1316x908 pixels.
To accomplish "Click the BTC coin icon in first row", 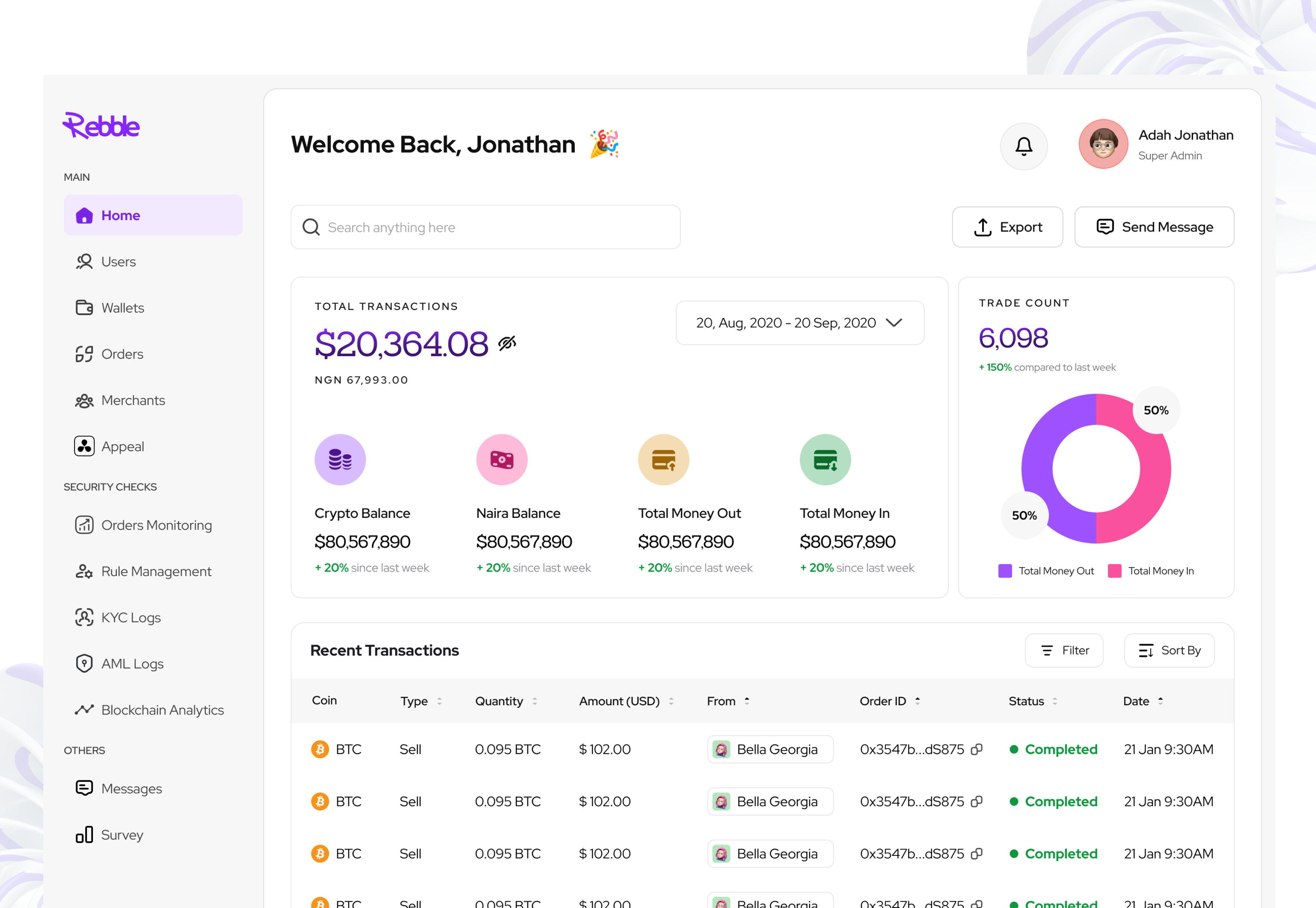I will 320,749.
